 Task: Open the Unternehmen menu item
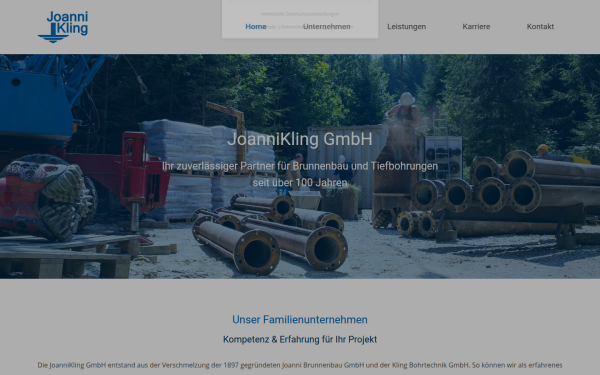click(327, 27)
